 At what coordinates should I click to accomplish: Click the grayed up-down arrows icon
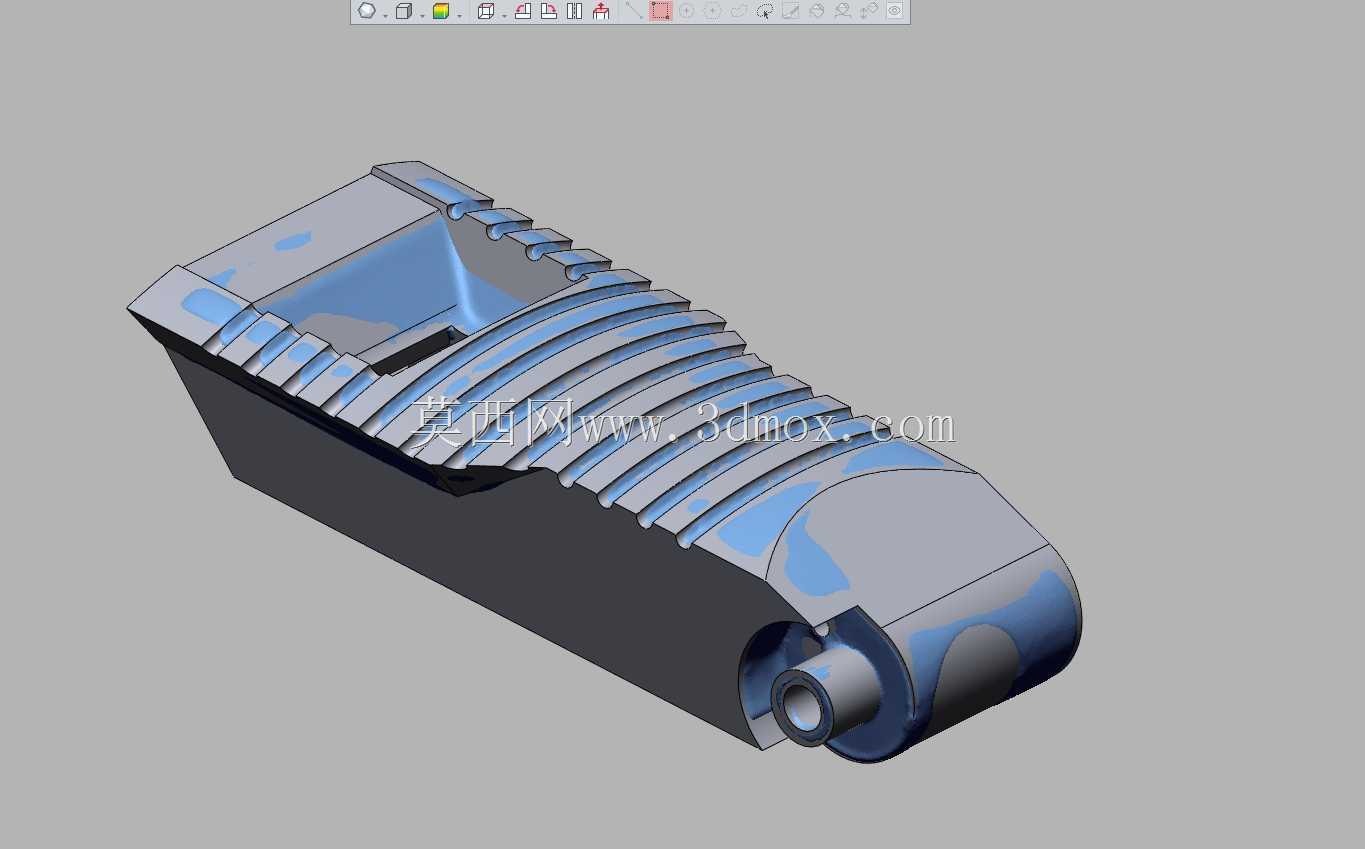[869, 11]
